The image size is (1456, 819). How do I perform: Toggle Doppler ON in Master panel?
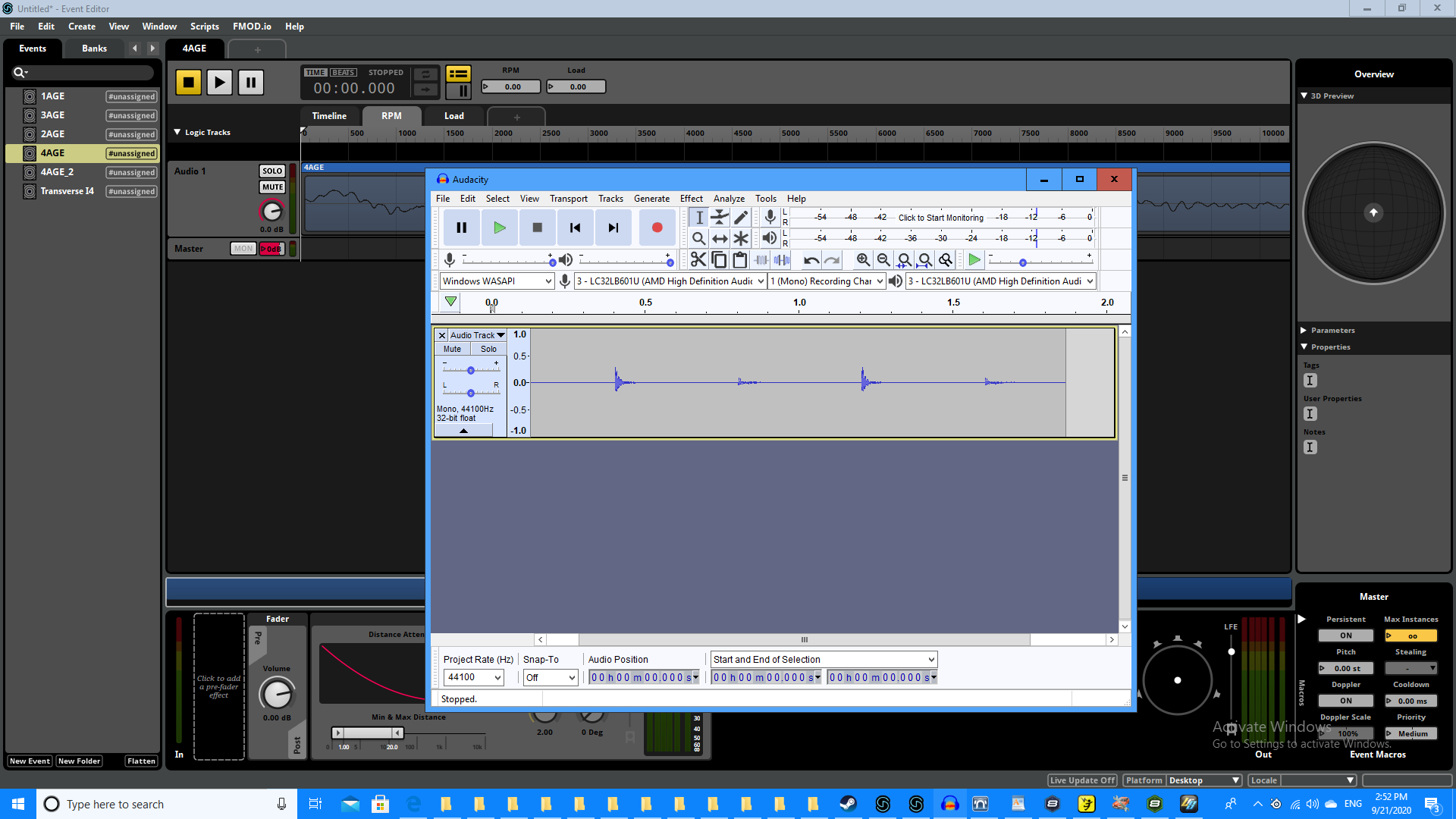click(x=1345, y=701)
